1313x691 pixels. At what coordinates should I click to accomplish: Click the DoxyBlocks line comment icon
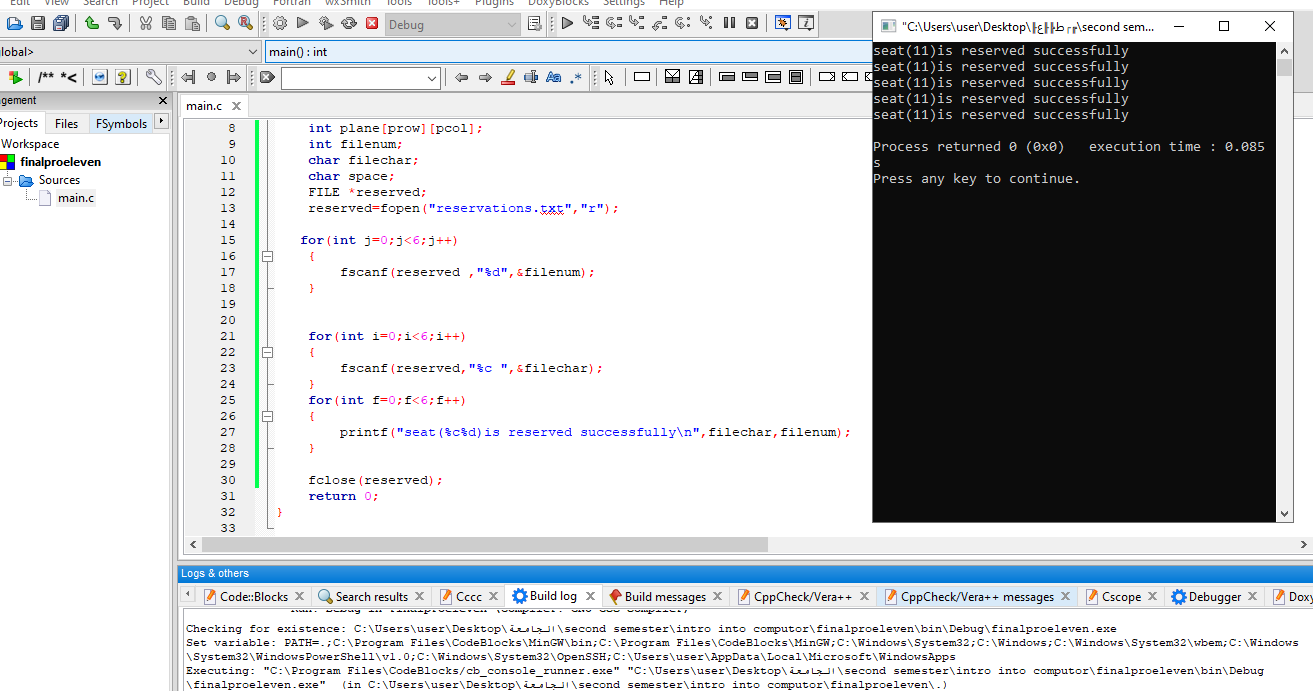(69, 77)
